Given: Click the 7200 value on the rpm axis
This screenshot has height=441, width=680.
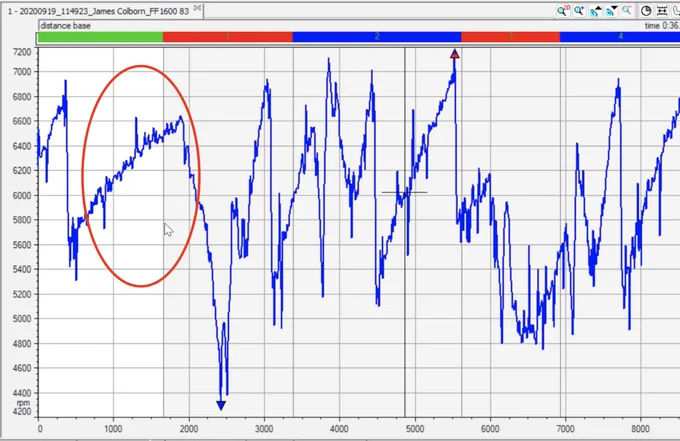Looking at the screenshot, I should click(22, 52).
